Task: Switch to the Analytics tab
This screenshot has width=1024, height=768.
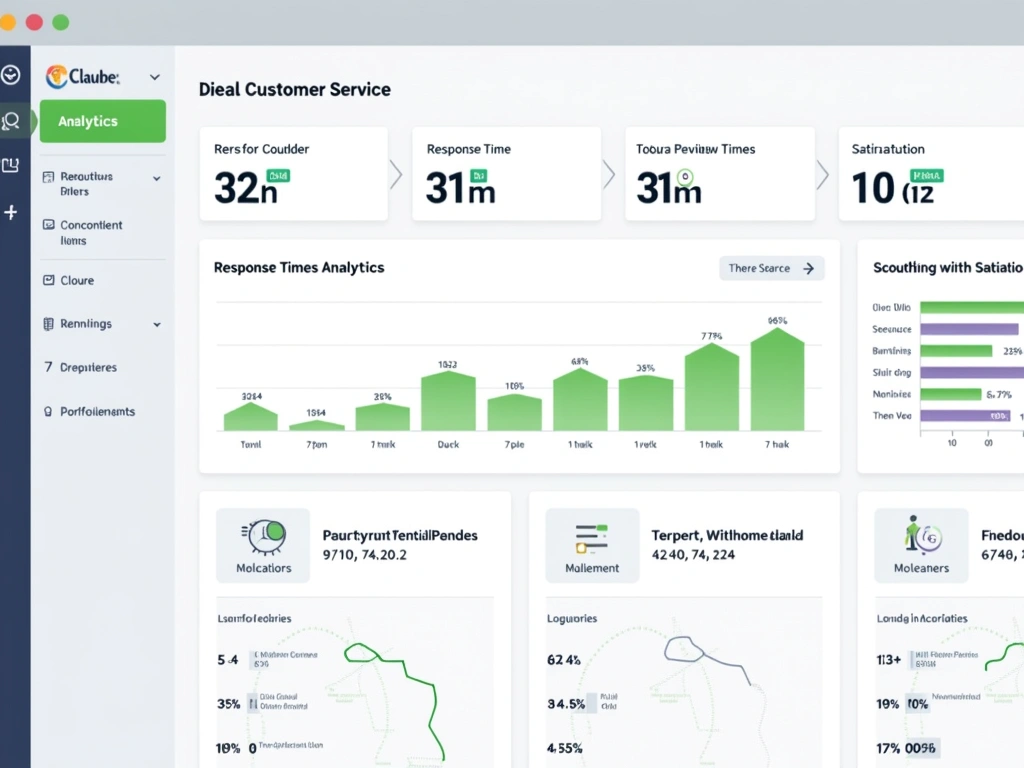Action: [102, 121]
